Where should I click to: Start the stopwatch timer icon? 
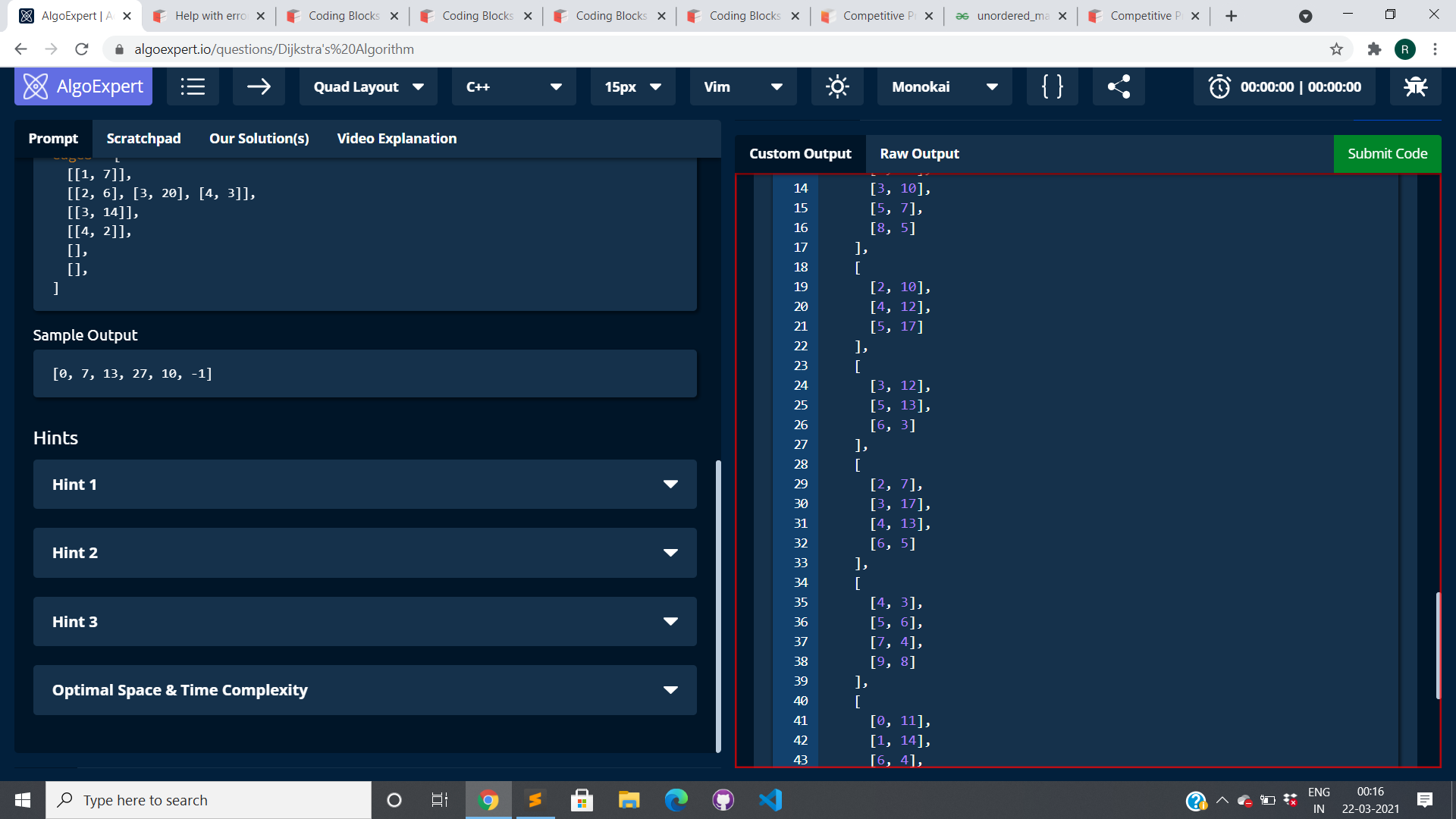coord(1219,86)
